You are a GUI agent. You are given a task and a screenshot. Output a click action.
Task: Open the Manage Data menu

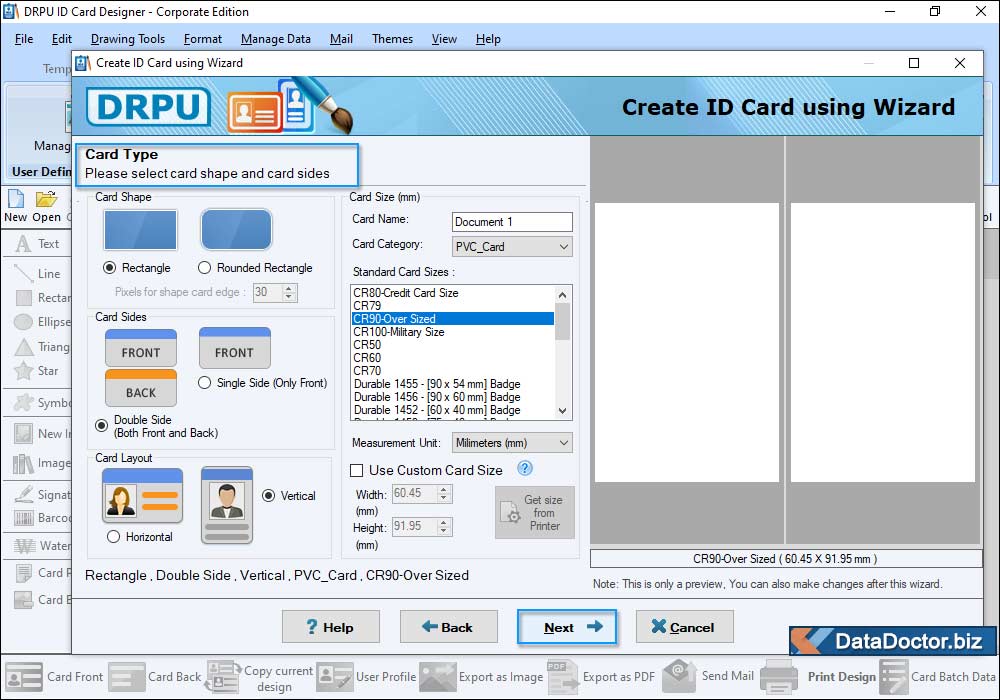click(276, 39)
